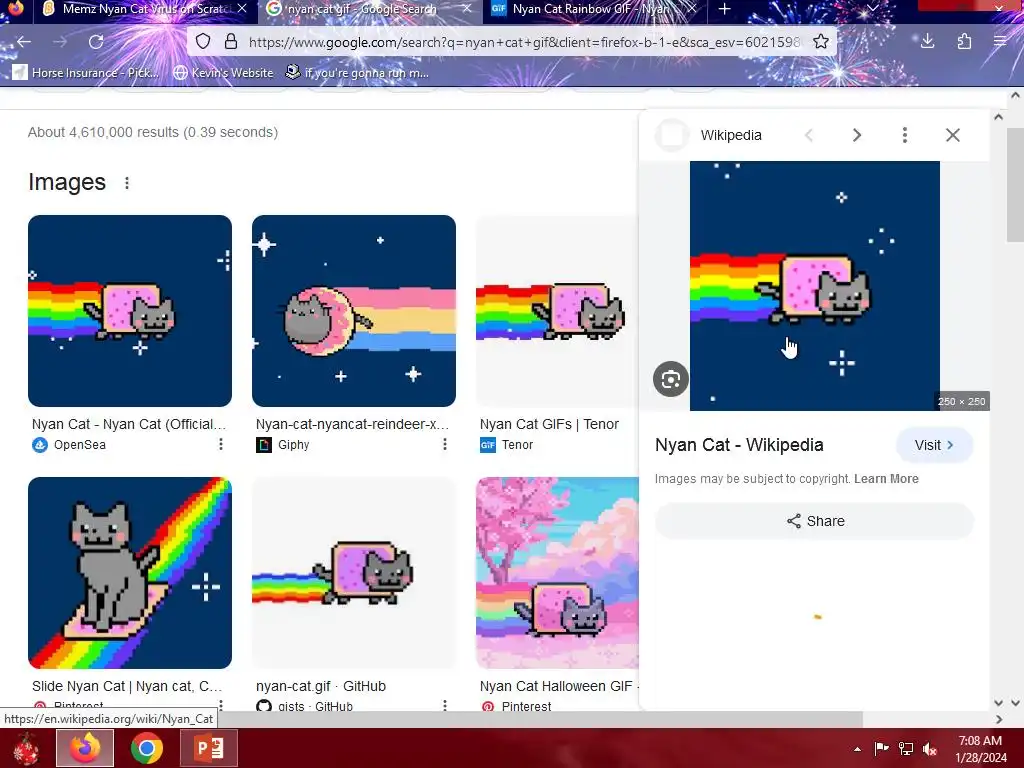This screenshot has width=1024, height=768.
Task: Reload the page with the refresh icon
Action: tap(96, 42)
